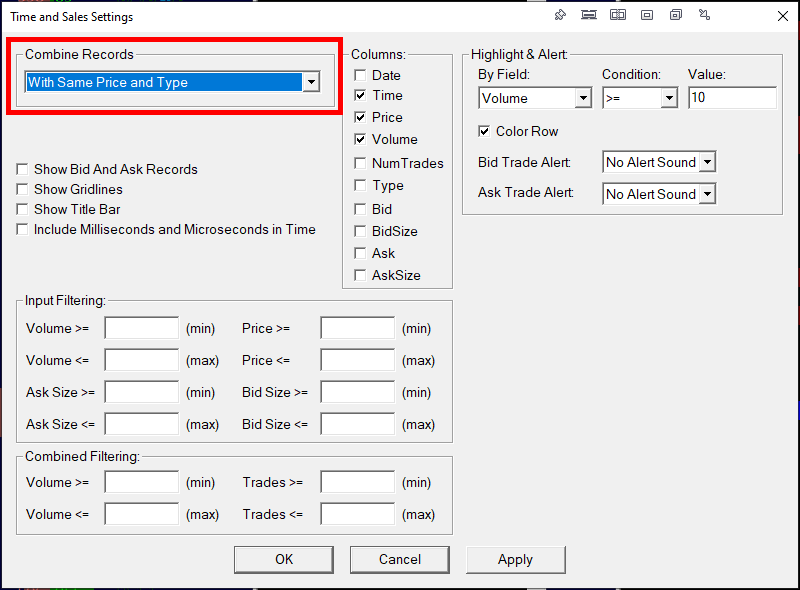Click the overlapping windows icon in title bar

676,16
